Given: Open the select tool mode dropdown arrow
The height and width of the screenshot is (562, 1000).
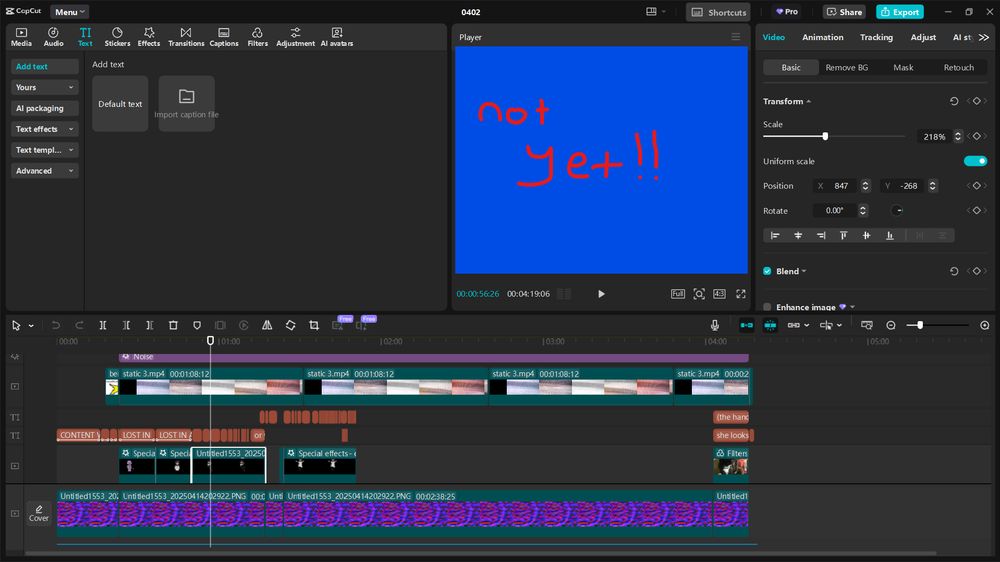Looking at the screenshot, I should pyautogui.click(x=31, y=326).
